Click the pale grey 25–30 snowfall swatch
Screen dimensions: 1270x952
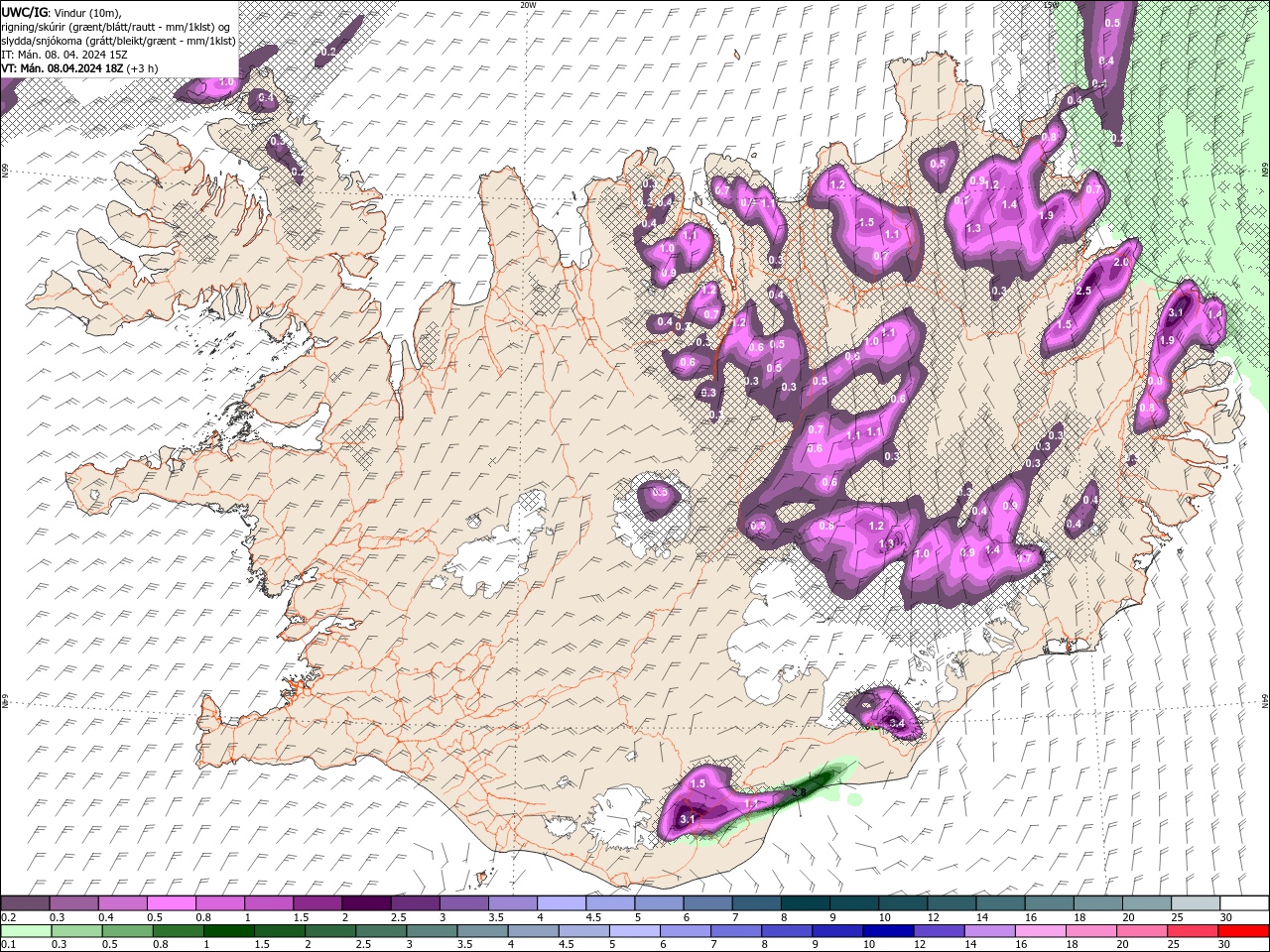[1195, 903]
